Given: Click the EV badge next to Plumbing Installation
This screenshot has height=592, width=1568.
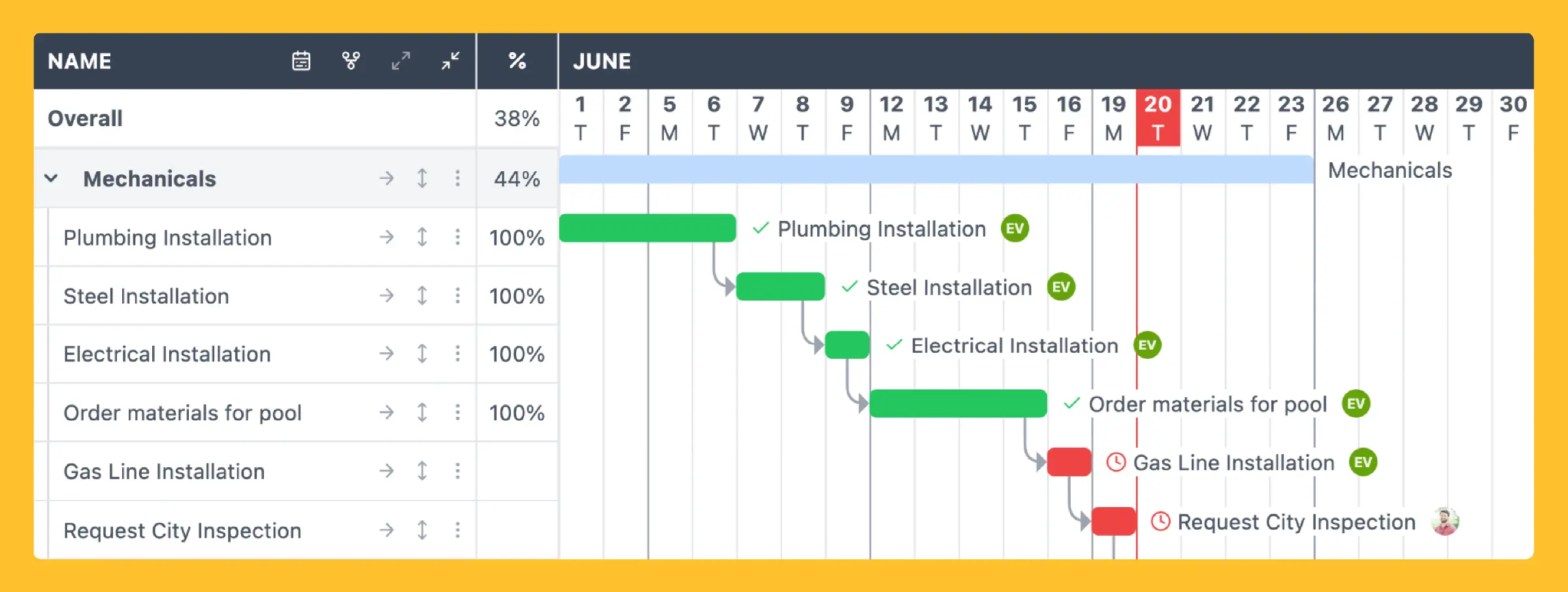Looking at the screenshot, I should tap(1015, 229).
